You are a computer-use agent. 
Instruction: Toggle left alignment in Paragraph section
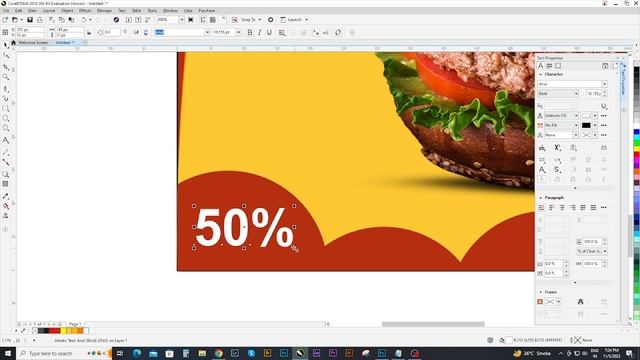[551, 207]
